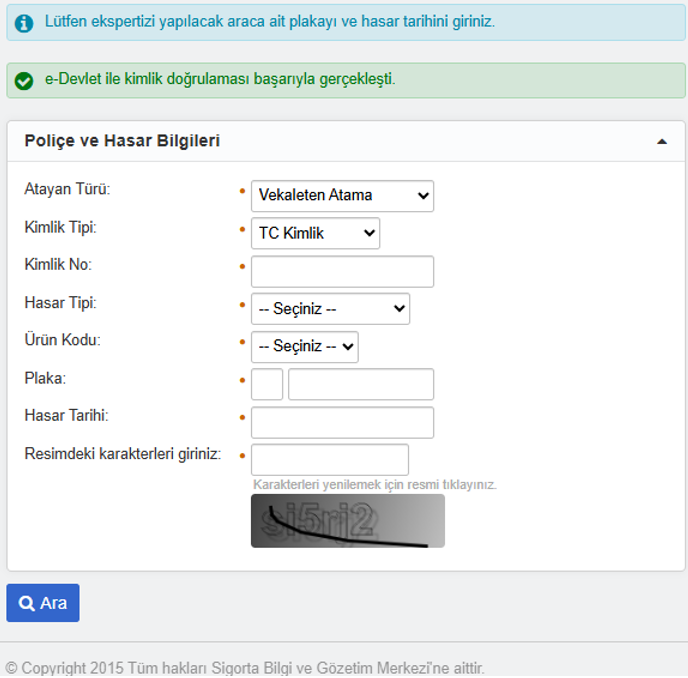Open the Ürün Kodu dropdown
Image resolution: width=688 pixels, height=678 pixels.
[x=304, y=346]
